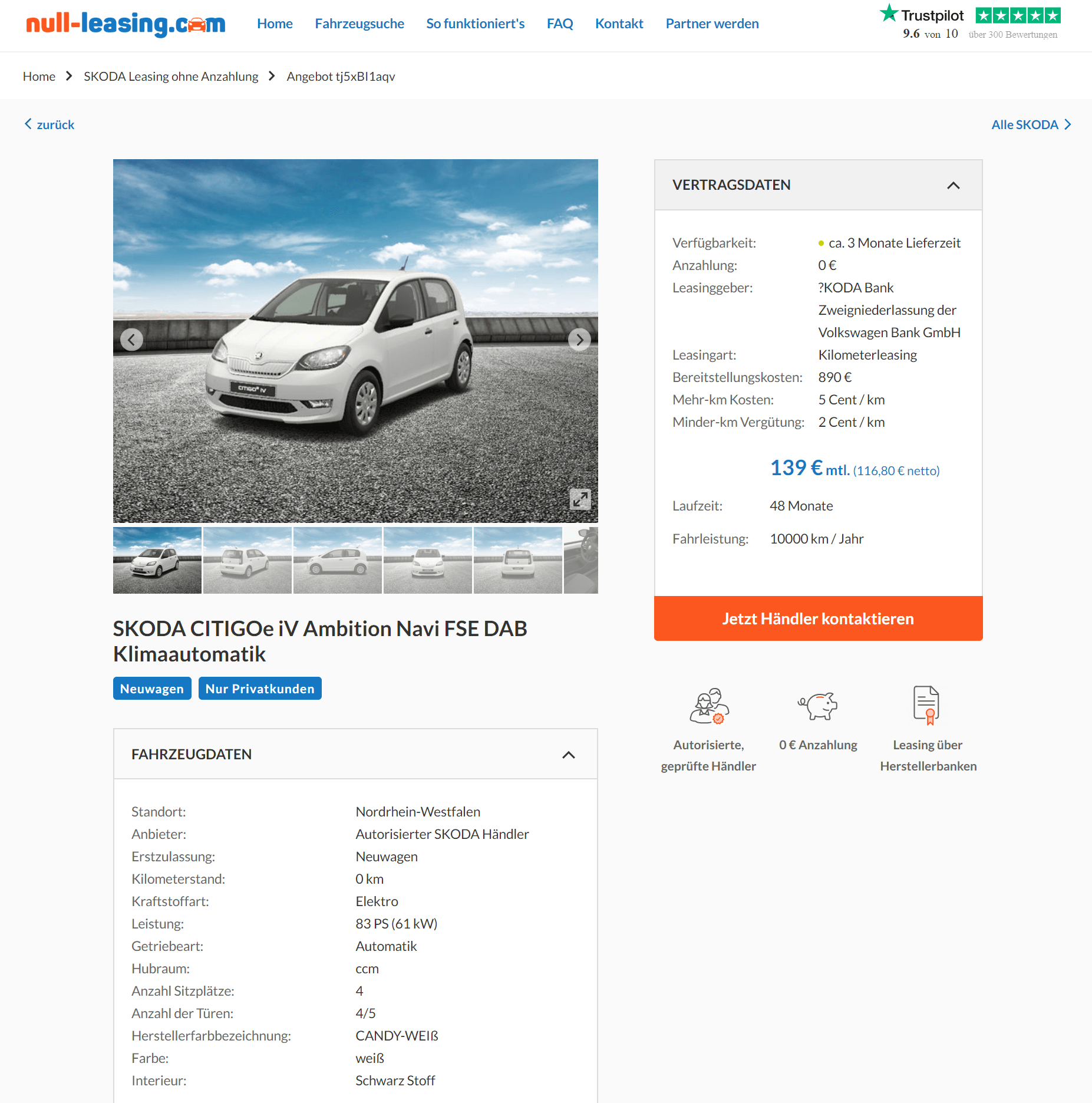Collapse the FAHRZEUGDATEN section

click(569, 755)
